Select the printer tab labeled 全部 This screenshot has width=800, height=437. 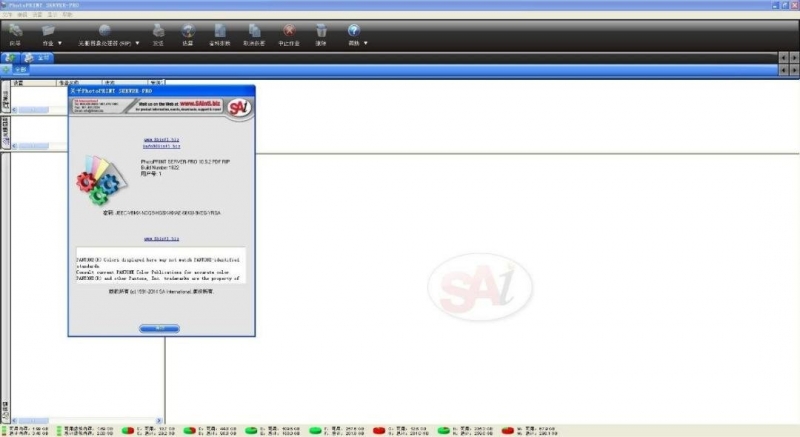pyautogui.click(x=37, y=58)
